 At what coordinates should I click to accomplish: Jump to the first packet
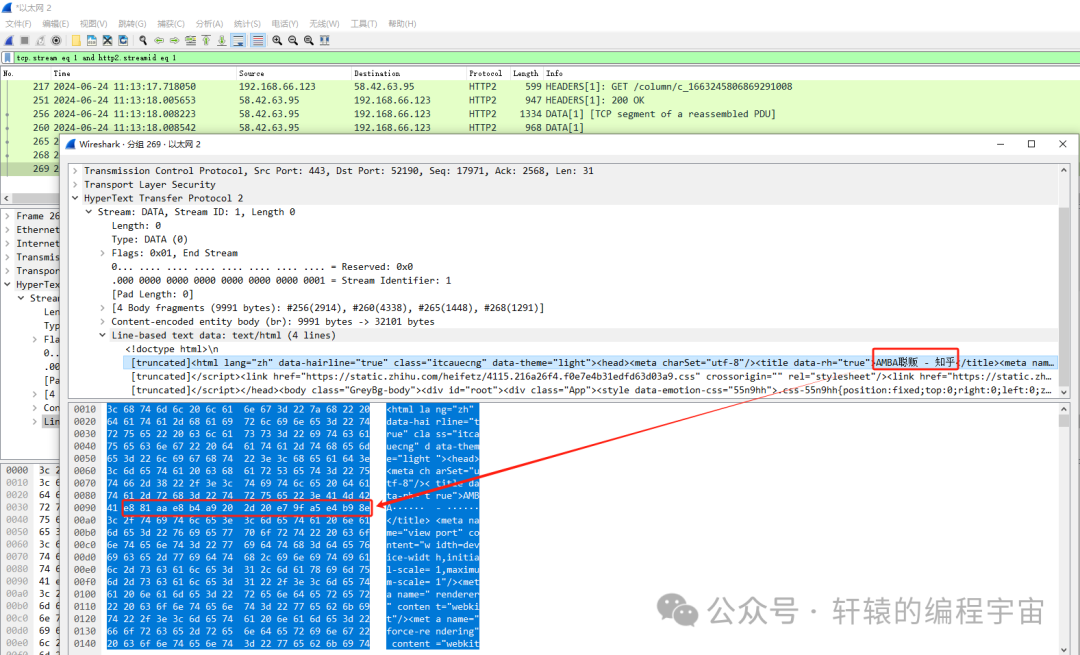(206, 41)
